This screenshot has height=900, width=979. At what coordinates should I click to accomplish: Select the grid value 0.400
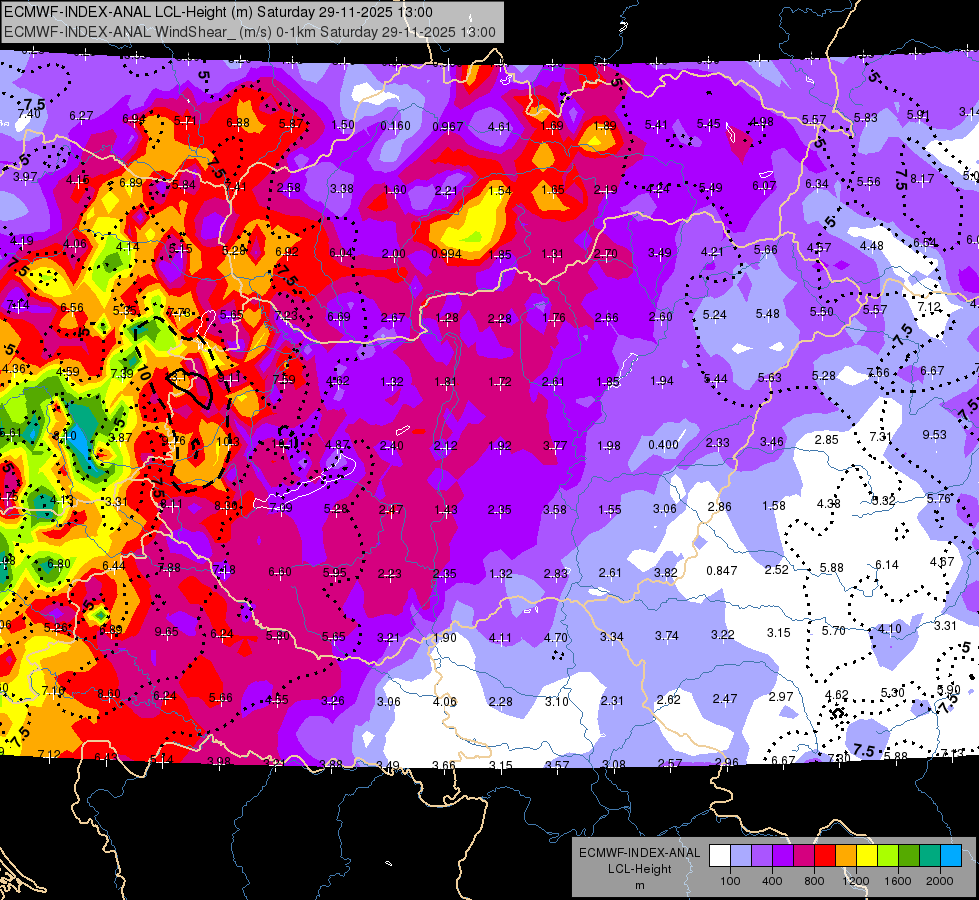coord(663,445)
